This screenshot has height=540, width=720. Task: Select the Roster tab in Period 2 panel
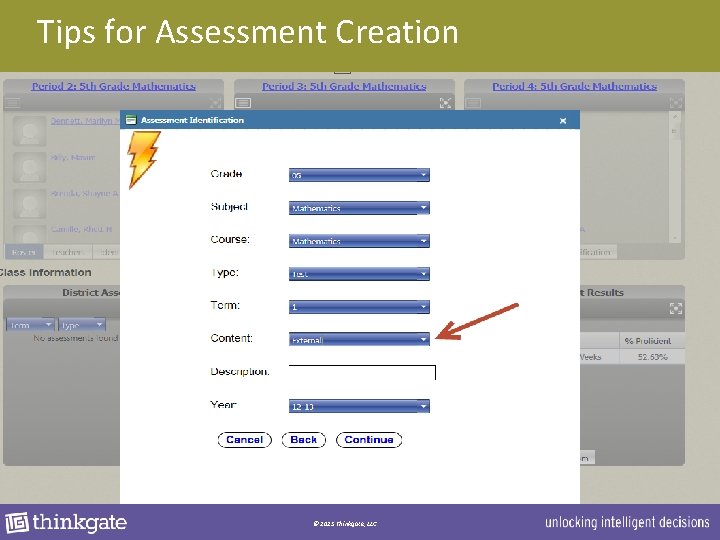[x=24, y=252]
